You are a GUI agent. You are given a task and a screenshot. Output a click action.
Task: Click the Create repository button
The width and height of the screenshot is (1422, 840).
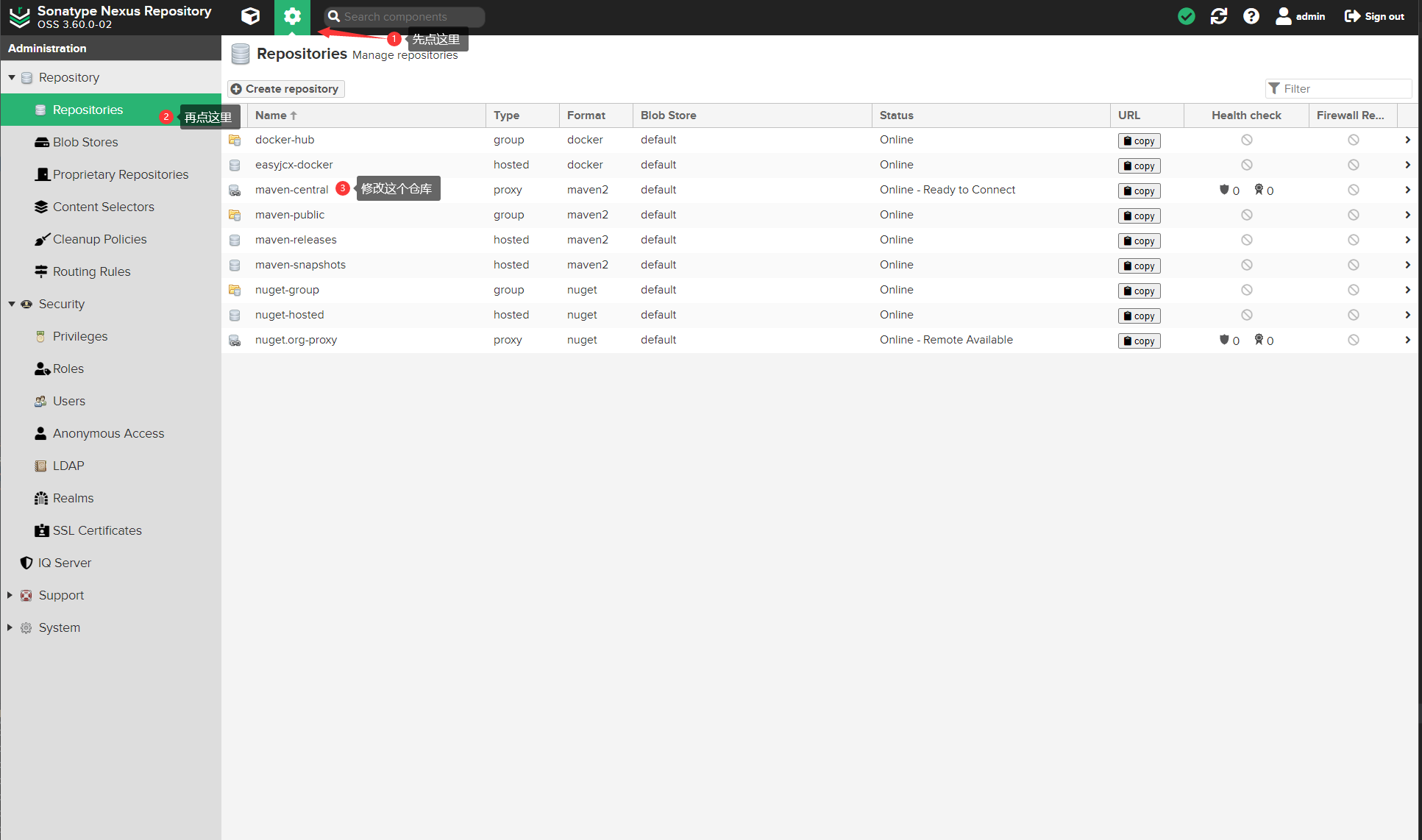[x=285, y=89]
